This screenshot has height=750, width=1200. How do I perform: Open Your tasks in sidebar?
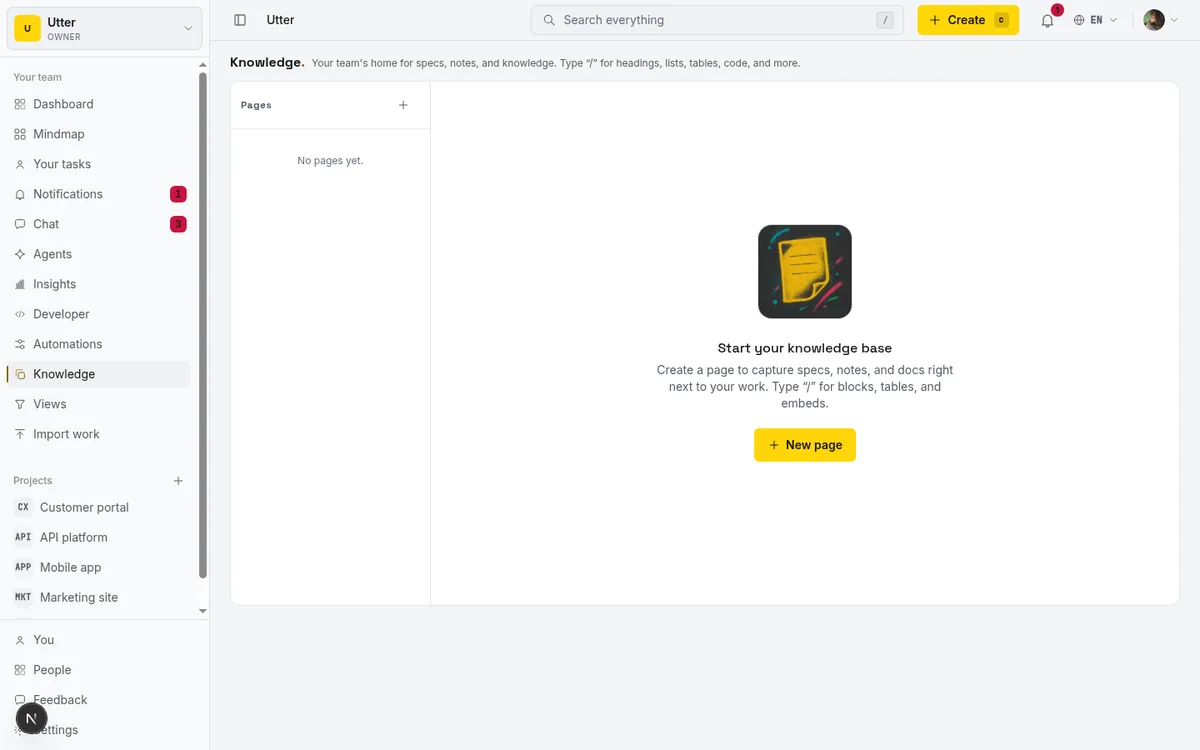click(x=98, y=164)
